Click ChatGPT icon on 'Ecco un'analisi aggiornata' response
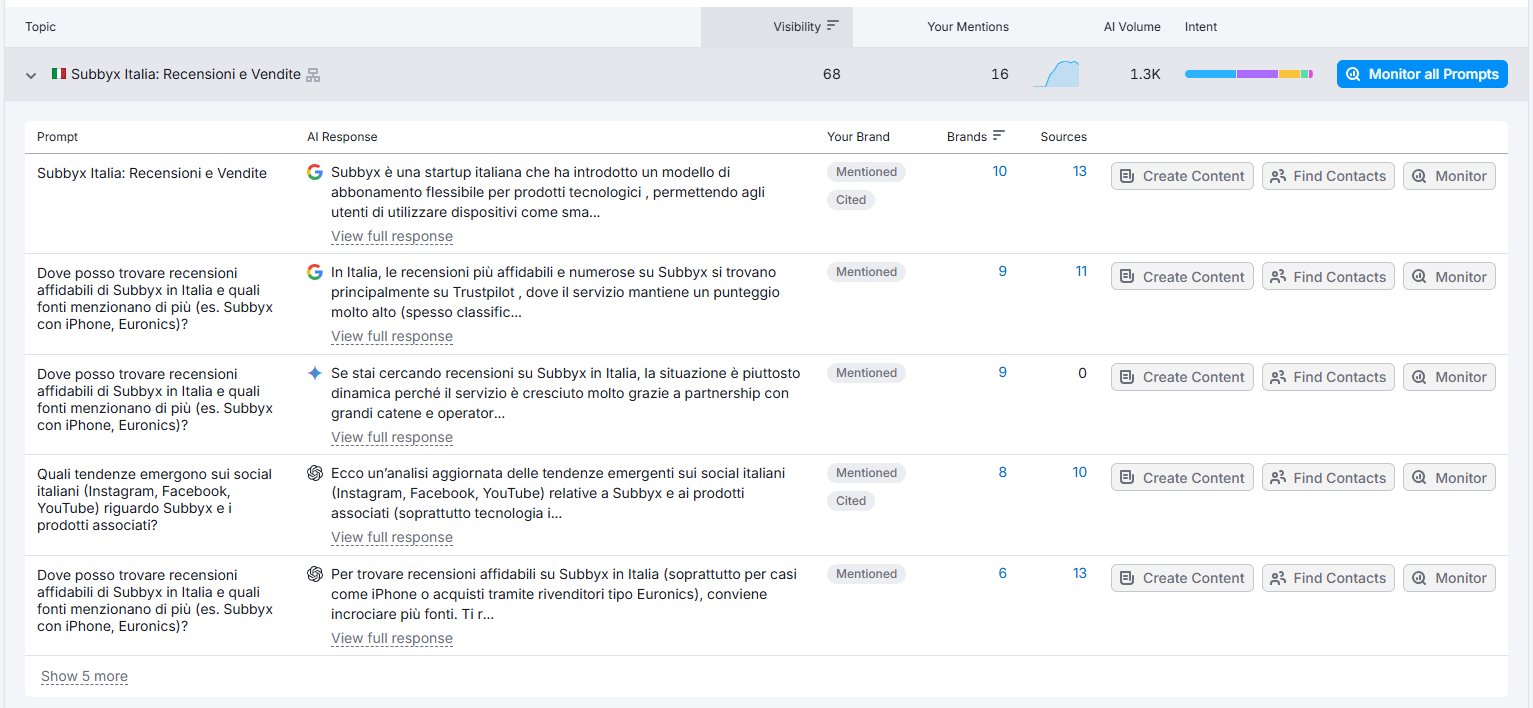The image size is (1533, 708). click(315, 473)
